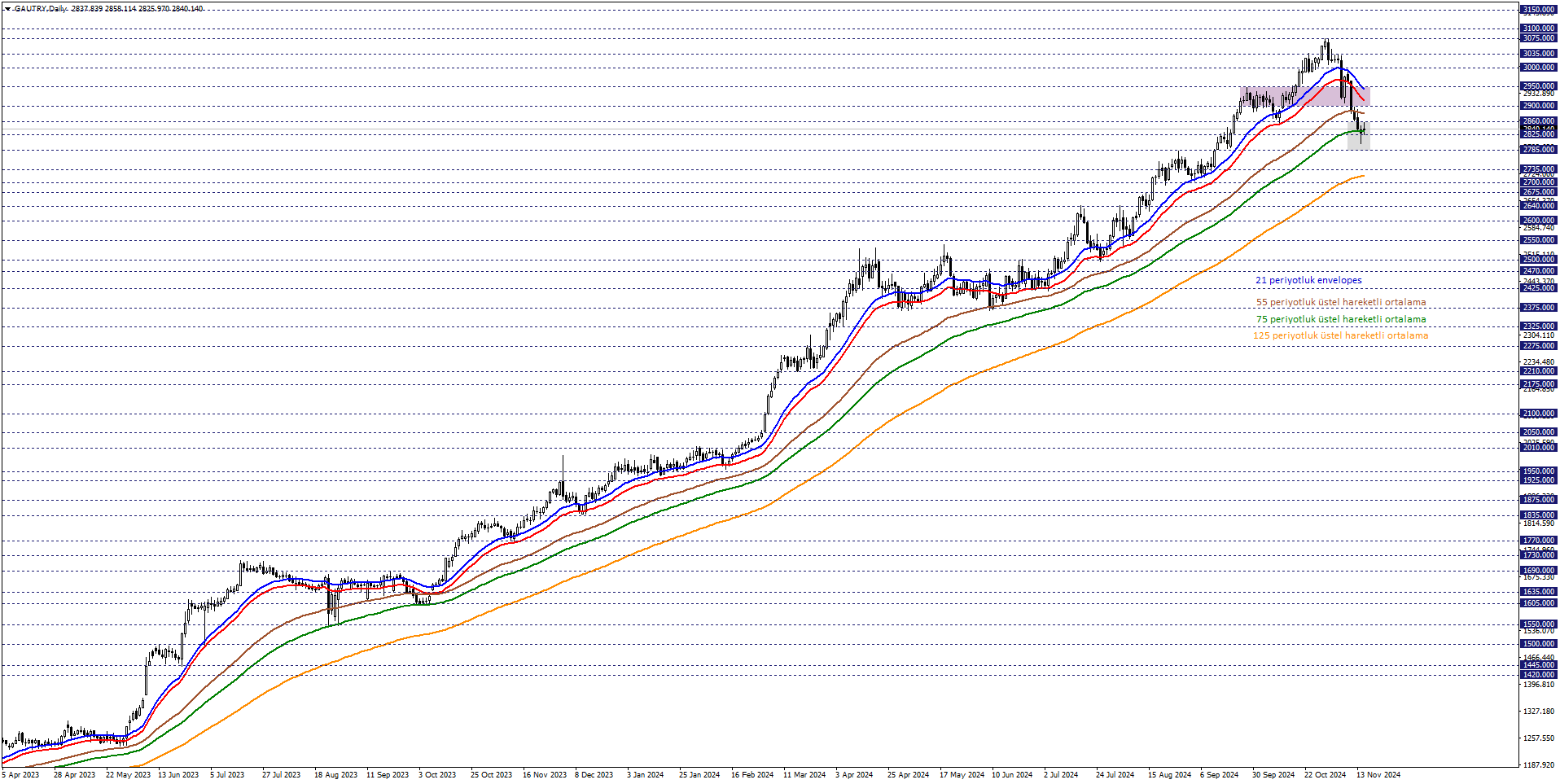Image resolution: width=1560 pixels, height=784 pixels.
Task: Click the 2500.000 price level label
Action: (1538, 260)
